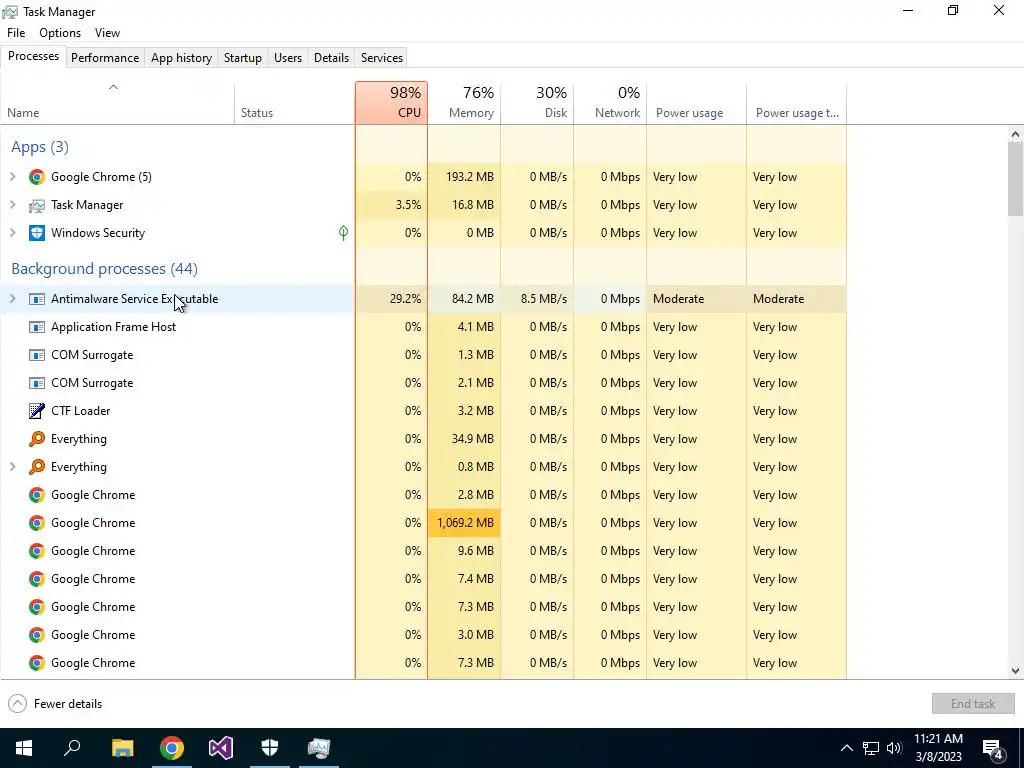Click the Task Manager process icon
The width and height of the screenshot is (1024, 768).
click(x=37, y=205)
